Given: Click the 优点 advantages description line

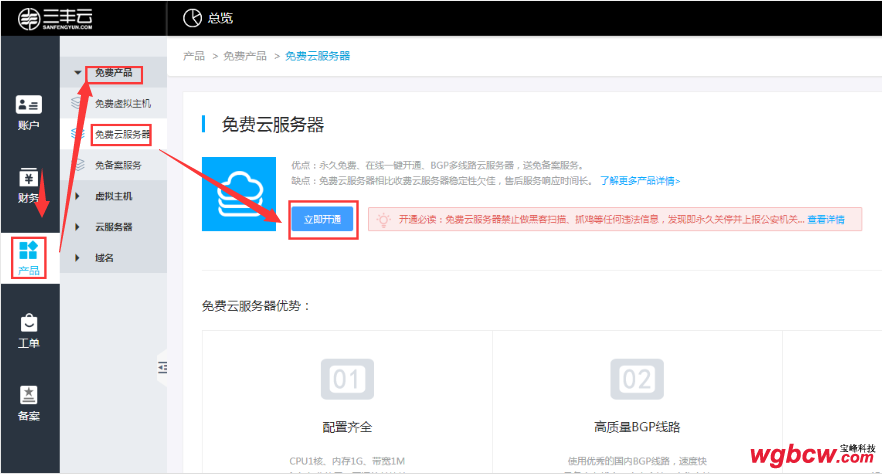Looking at the screenshot, I should [x=437, y=165].
